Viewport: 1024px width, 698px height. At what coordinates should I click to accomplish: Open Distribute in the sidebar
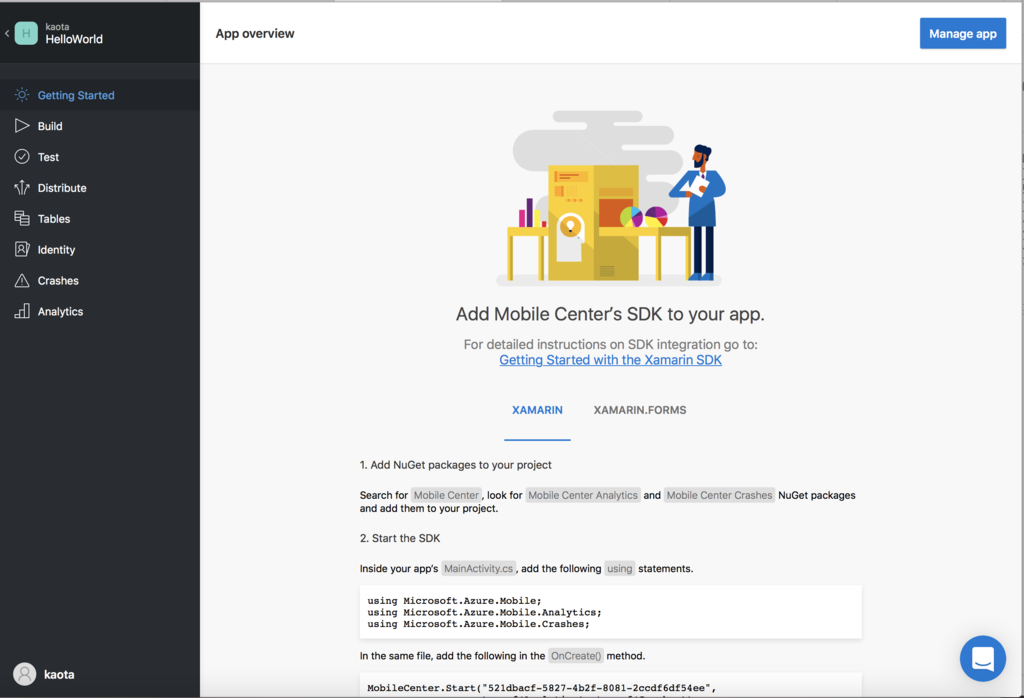[100, 187]
